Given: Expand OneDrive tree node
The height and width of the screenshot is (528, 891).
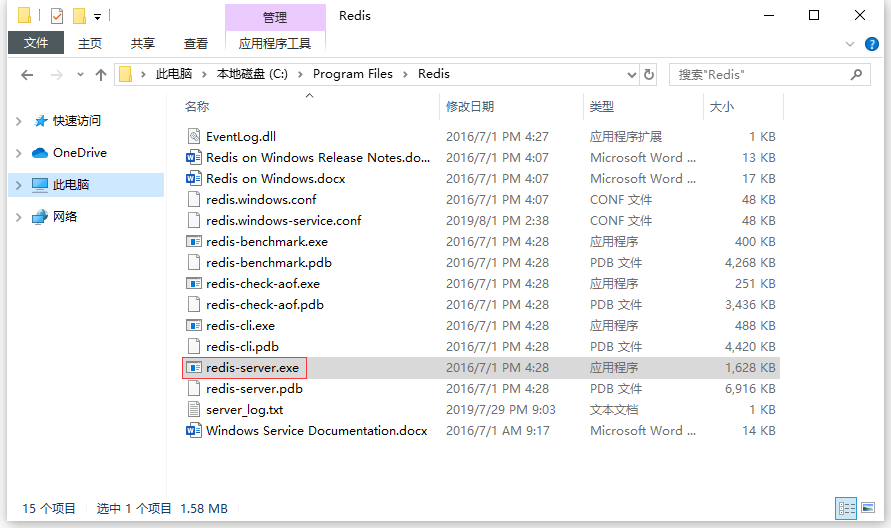Looking at the screenshot, I should point(19,153).
